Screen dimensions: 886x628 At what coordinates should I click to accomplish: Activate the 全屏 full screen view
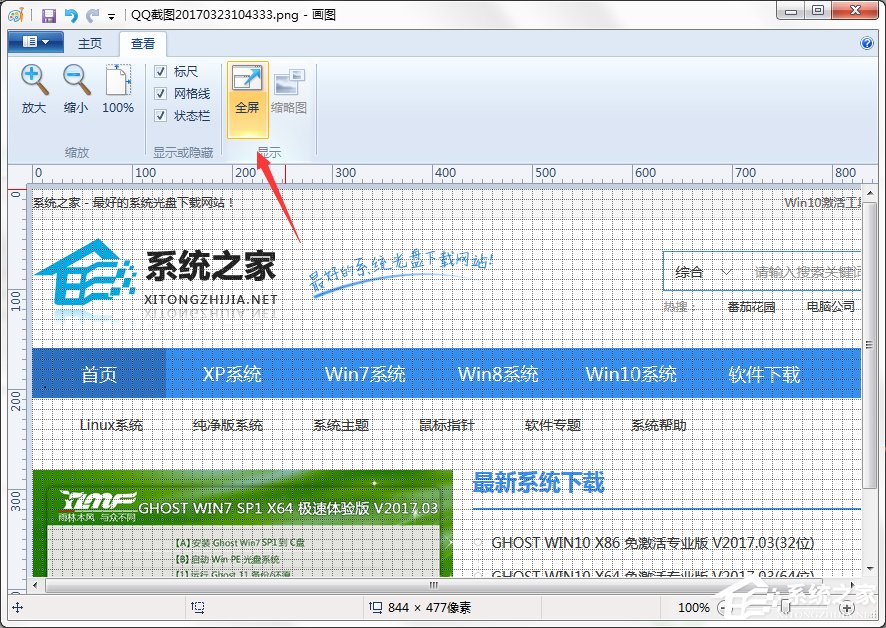click(246, 90)
